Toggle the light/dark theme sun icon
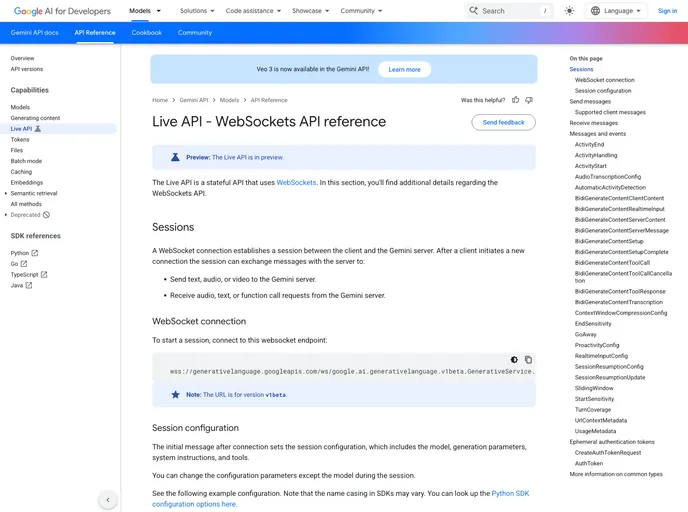The image size is (688, 512). click(569, 11)
